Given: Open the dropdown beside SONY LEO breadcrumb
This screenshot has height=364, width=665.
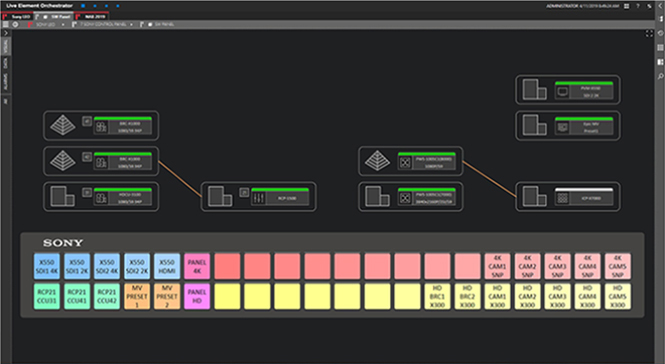Looking at the screenshot, I should pos(63,25).
